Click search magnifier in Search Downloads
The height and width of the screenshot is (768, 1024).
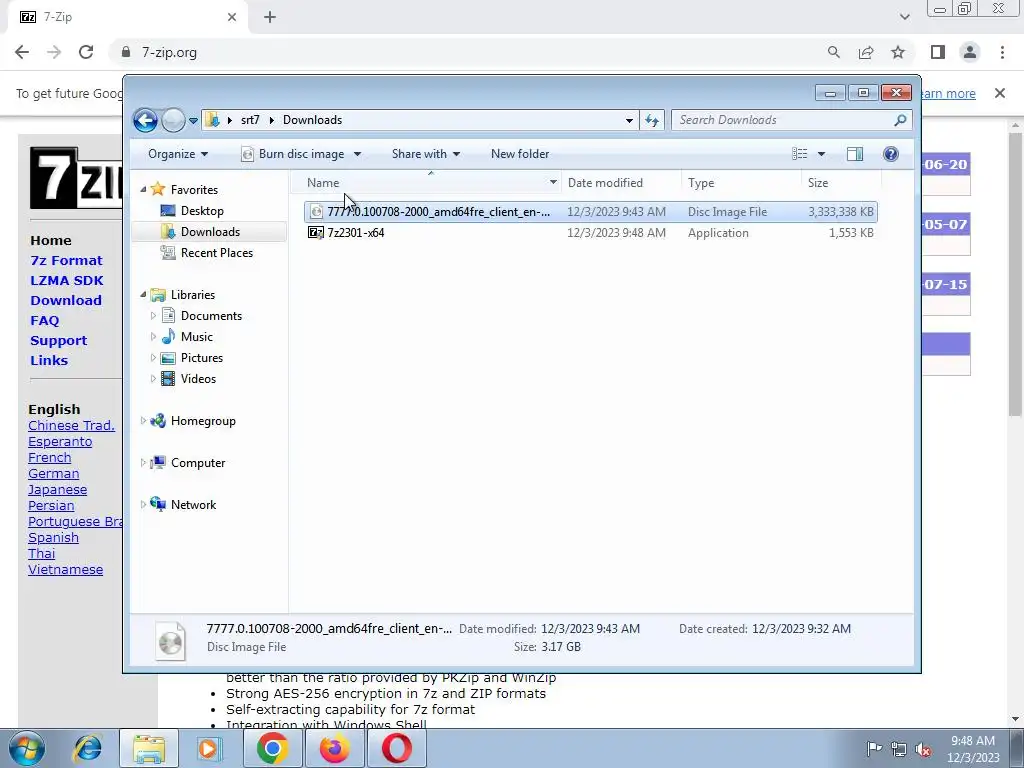[x=900, y=120]
